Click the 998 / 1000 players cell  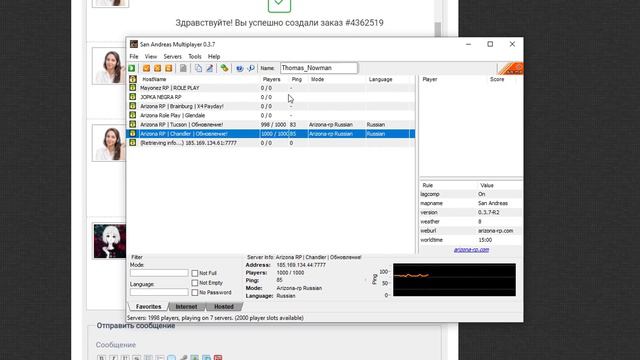(273, 124)
